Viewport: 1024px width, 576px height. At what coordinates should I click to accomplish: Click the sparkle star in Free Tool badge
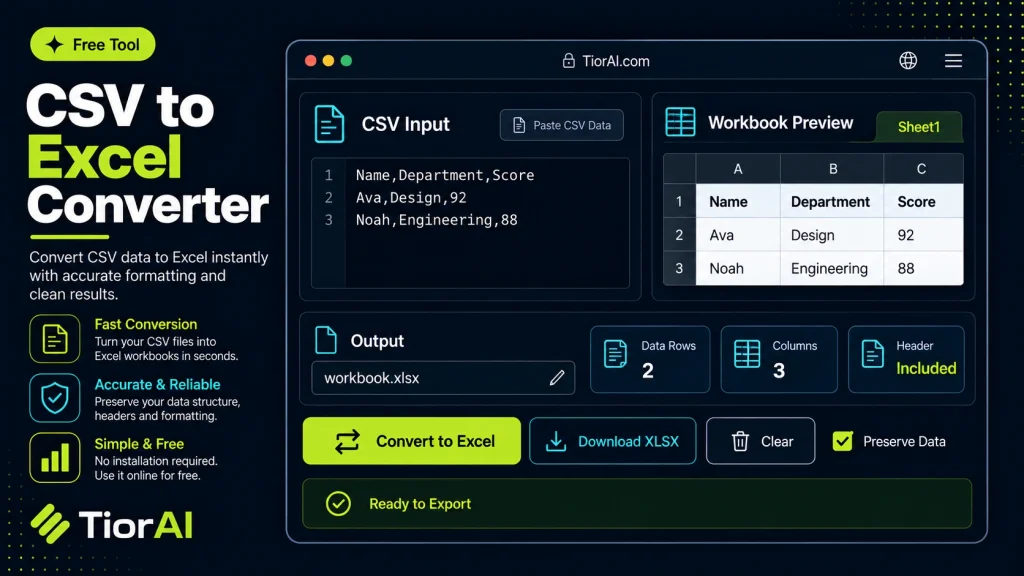(54, 44)
